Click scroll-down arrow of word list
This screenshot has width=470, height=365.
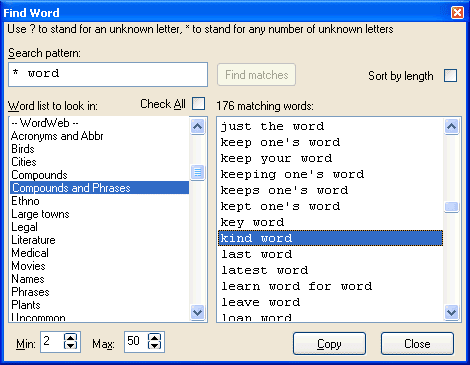[198, 313]
